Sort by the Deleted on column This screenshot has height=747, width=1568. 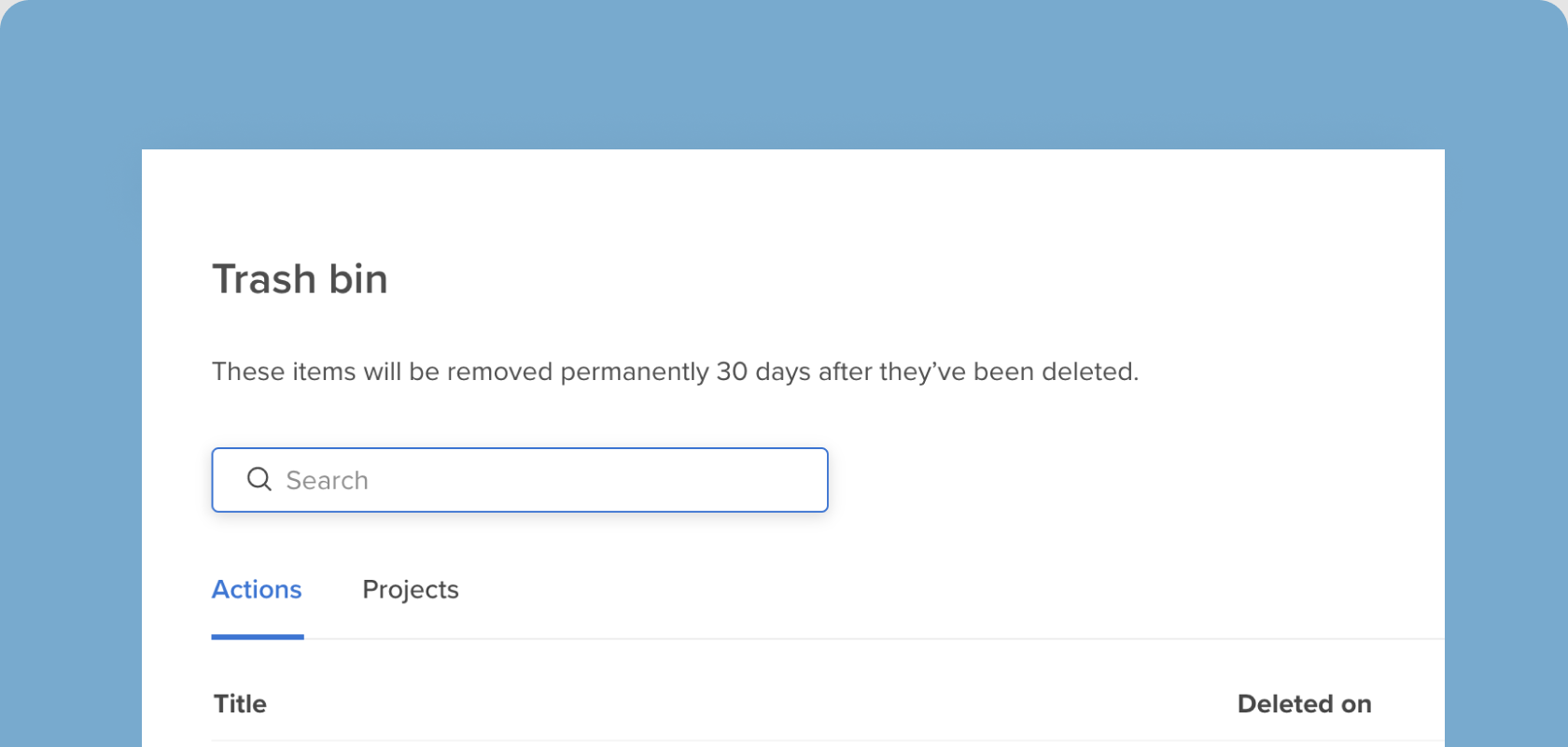(x=1304, y=704)
